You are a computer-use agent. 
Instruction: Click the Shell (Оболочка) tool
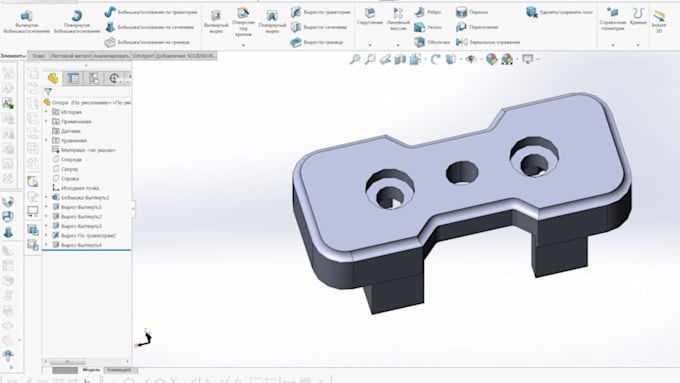(432, 43)
